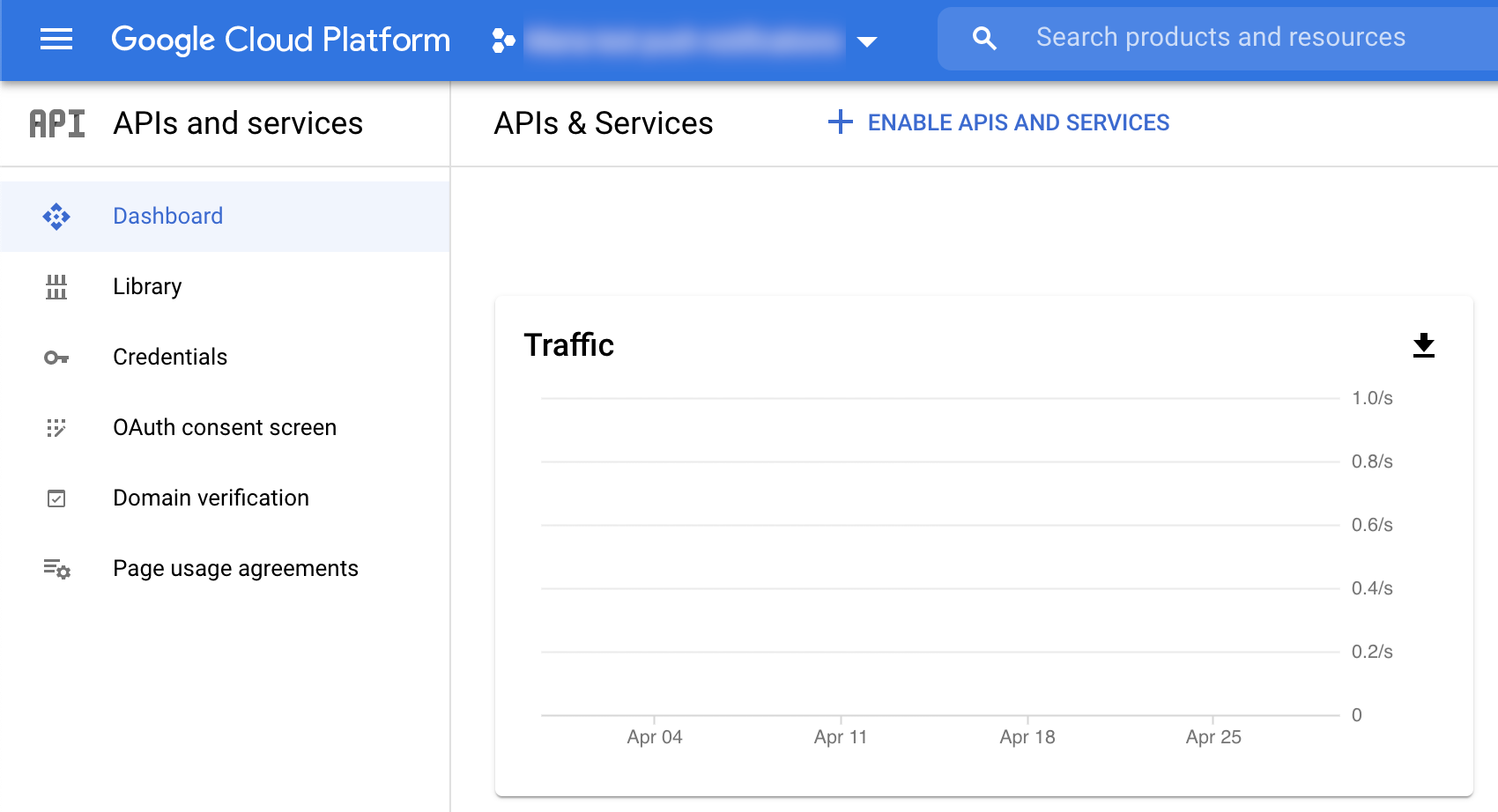Click the Dashboard diamond icon

[56, 217]
